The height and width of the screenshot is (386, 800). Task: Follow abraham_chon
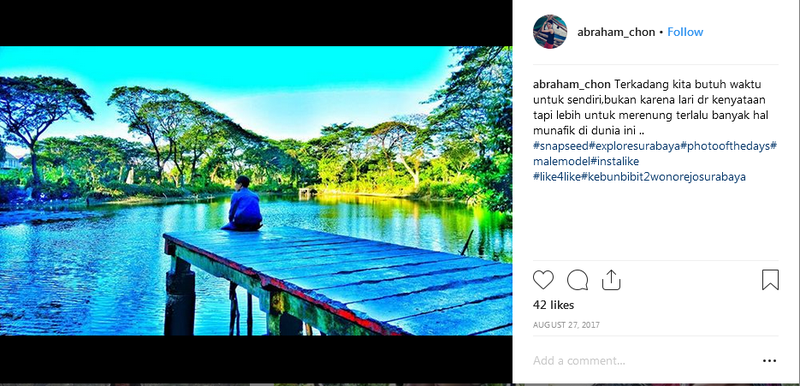685,32
